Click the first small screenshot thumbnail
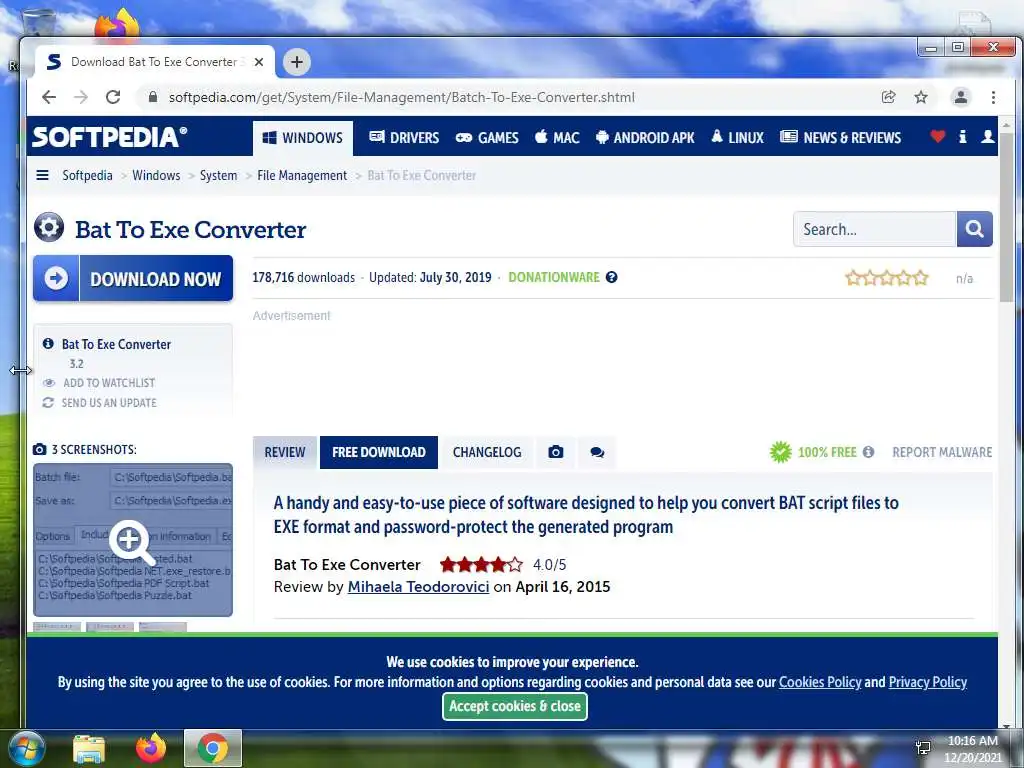The image size is (1024, 768). tap(57, 627)
